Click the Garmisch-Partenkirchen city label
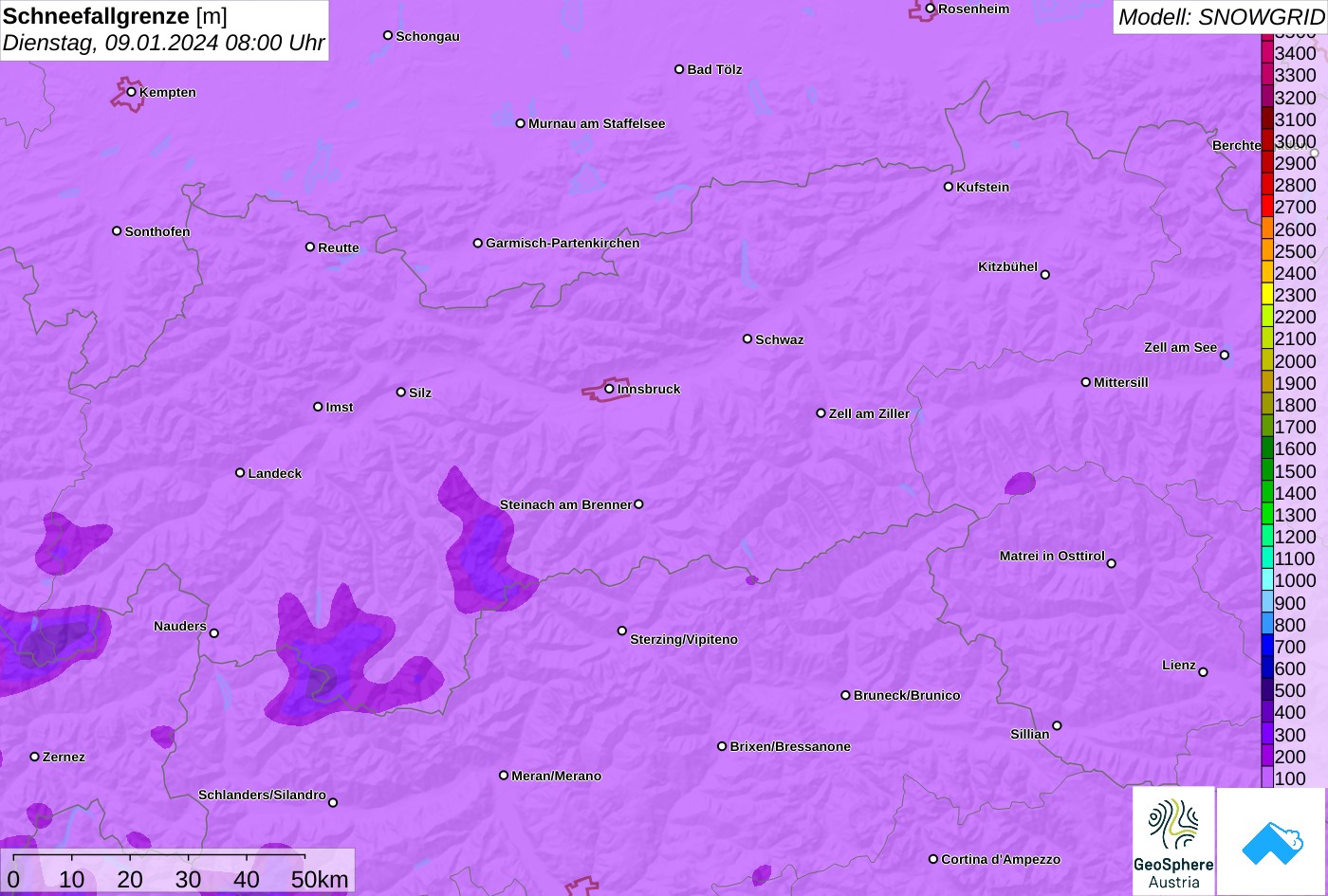 point(563,243)
